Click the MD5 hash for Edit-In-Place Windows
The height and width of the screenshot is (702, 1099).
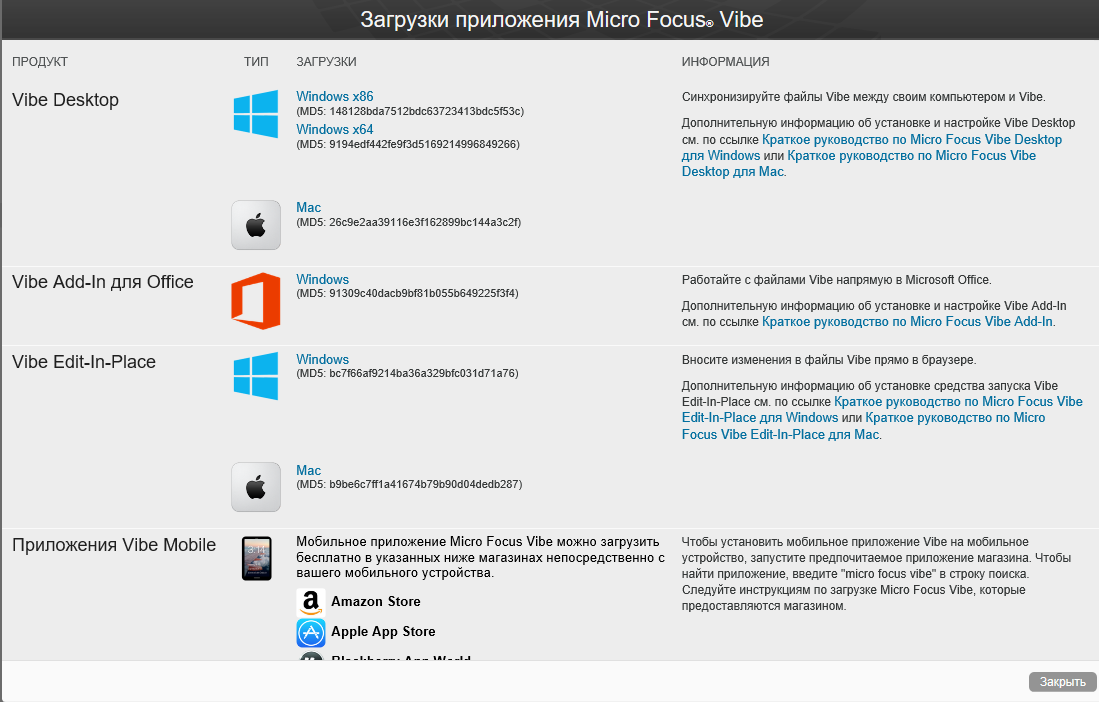coord(407,373)
